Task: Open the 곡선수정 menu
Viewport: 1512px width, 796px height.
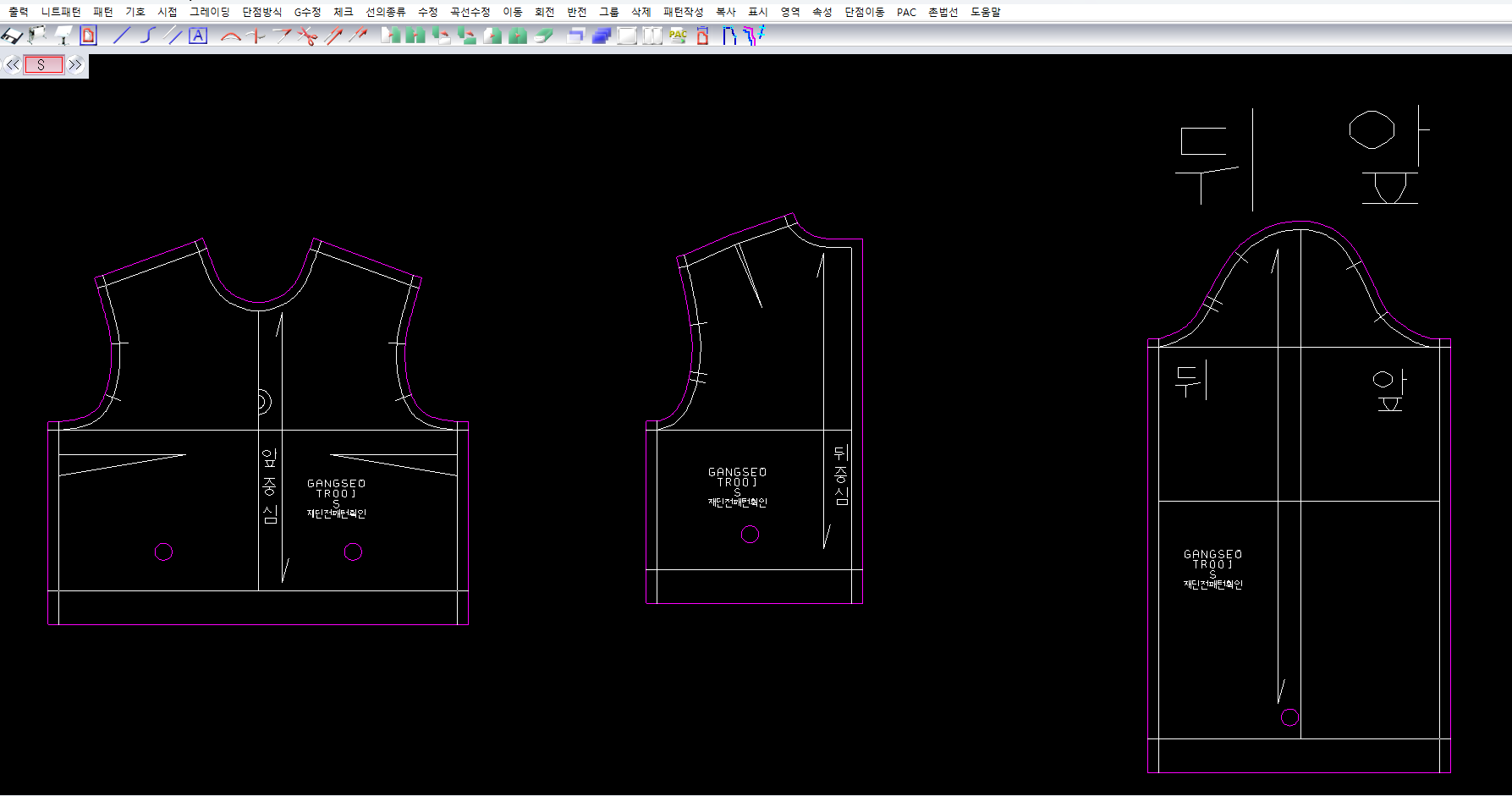Action: 470,12
